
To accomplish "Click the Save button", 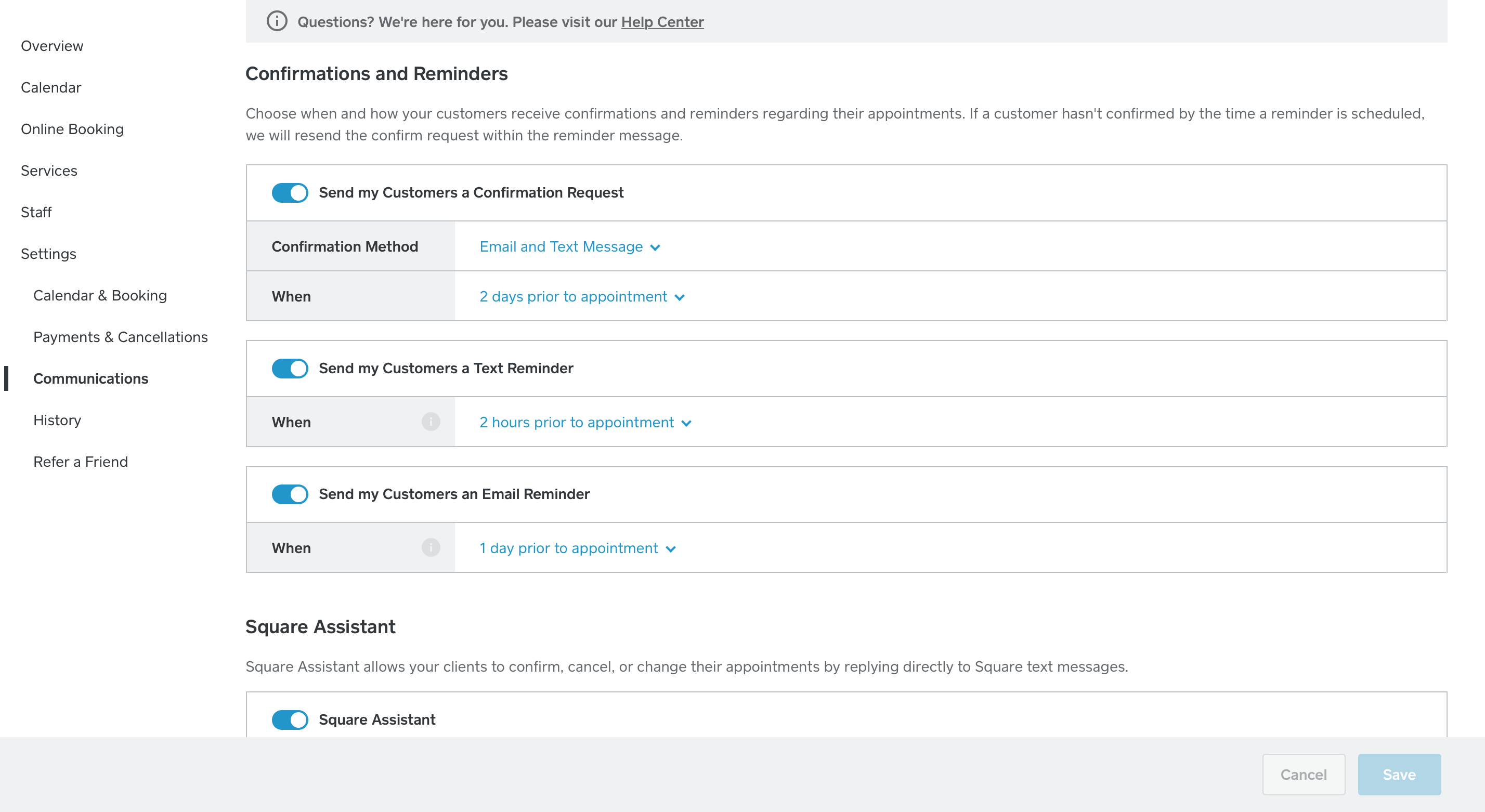I will pyautogui.click(x=1399, y=775).
